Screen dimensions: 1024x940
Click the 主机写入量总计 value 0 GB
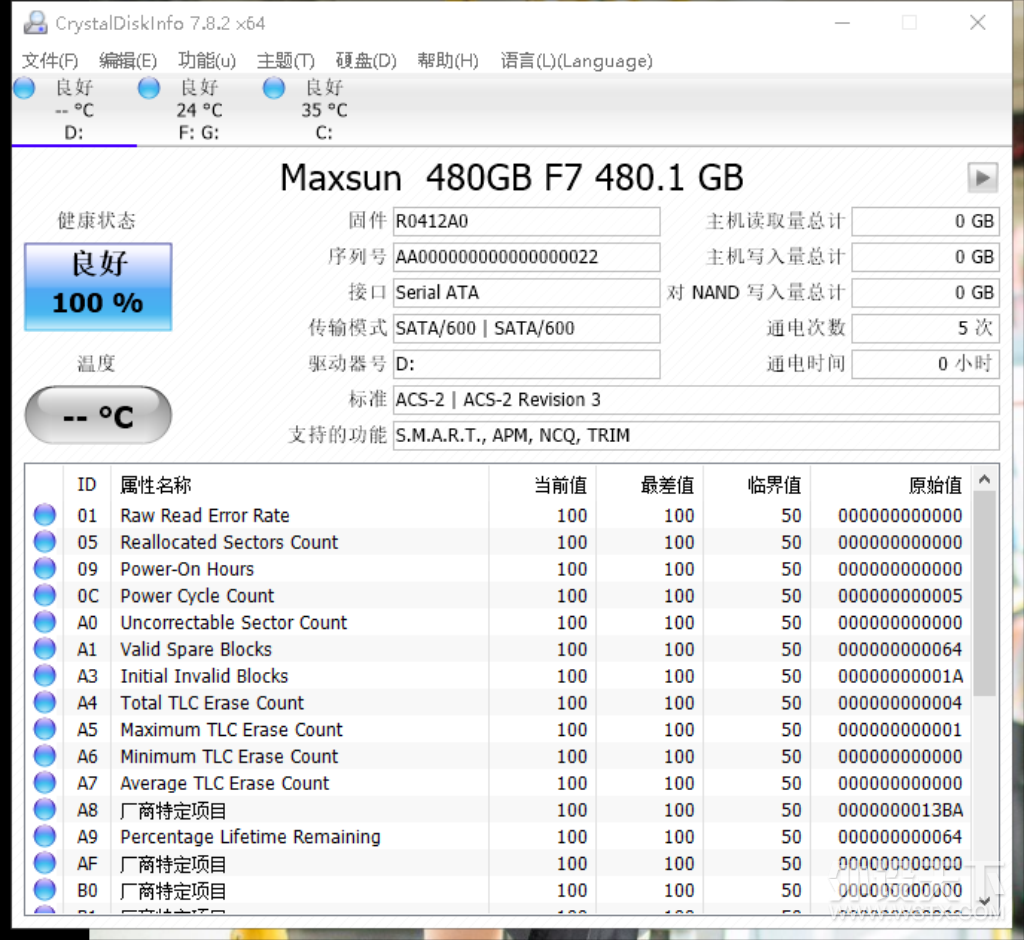[925, 257]
